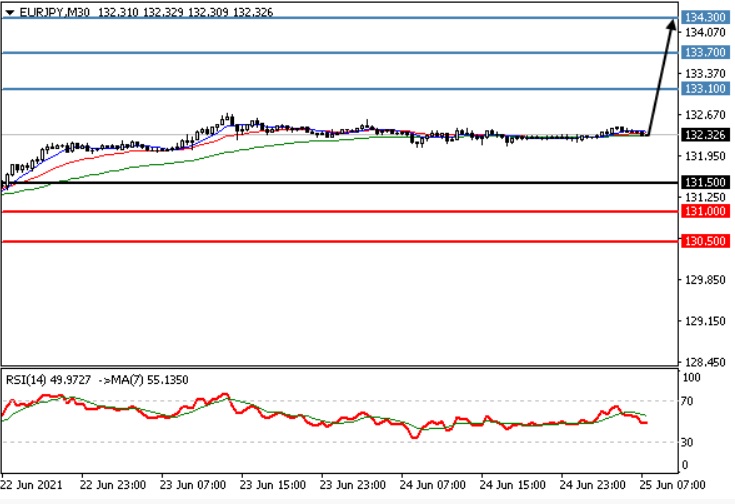Click the 24 Jun 23:00 time label
This screenshot has width=735, height=504.
point(592,485)
